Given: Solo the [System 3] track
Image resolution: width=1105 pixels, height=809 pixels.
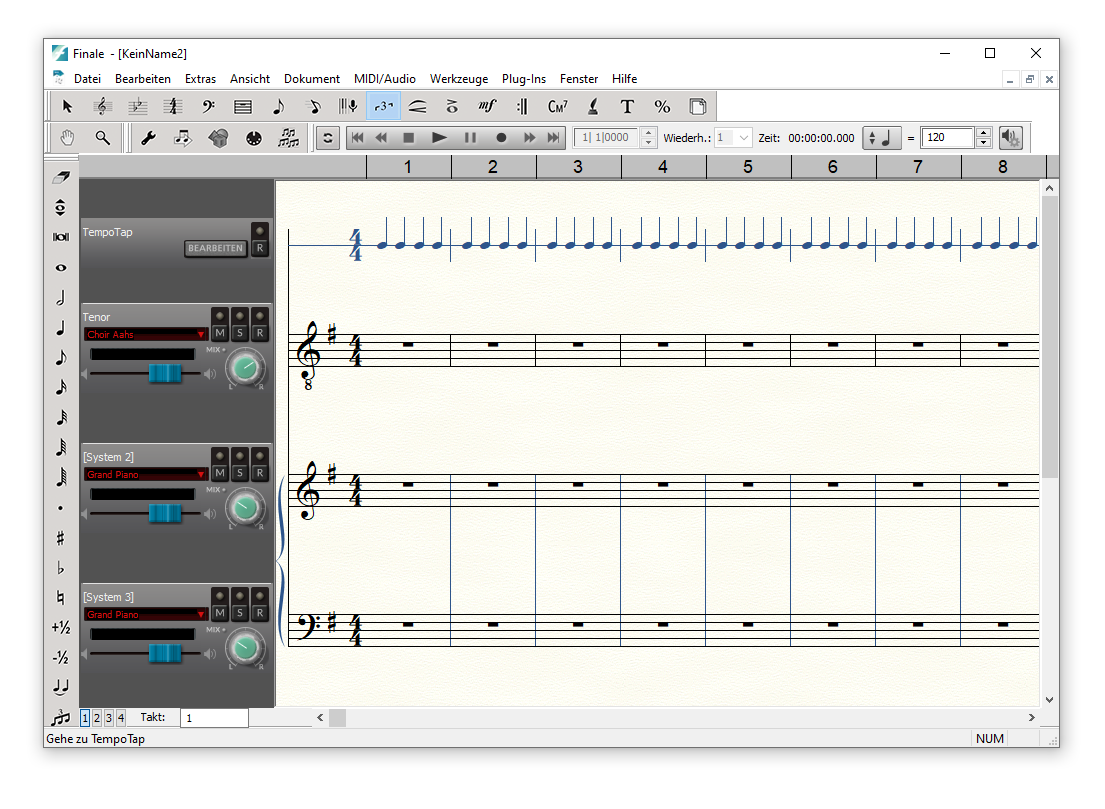Looking at the screenshot, I should 240,613.
